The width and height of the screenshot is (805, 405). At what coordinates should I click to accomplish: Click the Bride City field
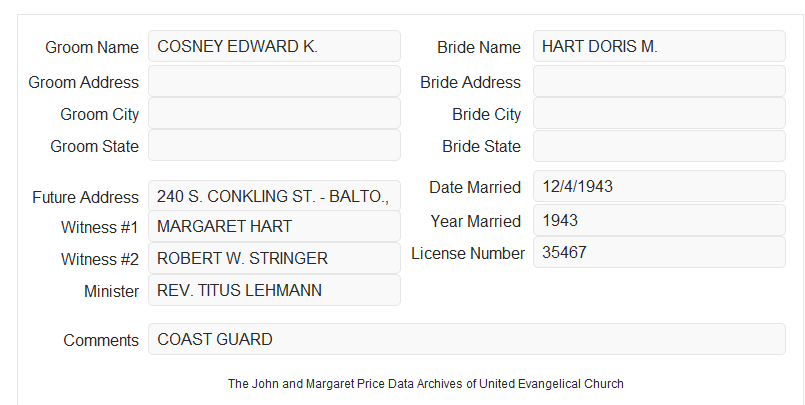click(x=659, y=113)
